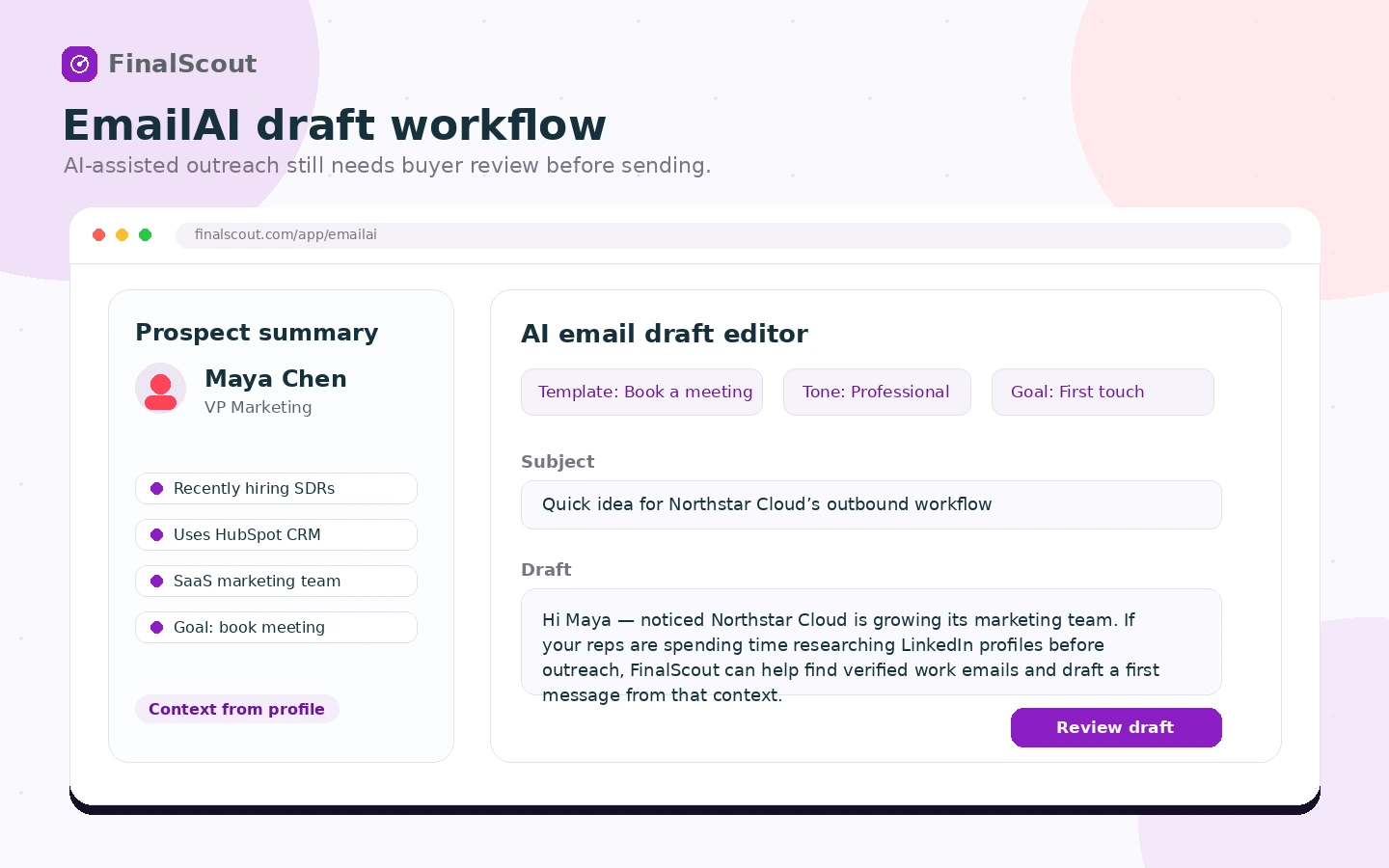The height and width of the screenshot is (868, 1389).
Task: Click the purple dot beside SaaS marketing team
Action: coord(156,581)
